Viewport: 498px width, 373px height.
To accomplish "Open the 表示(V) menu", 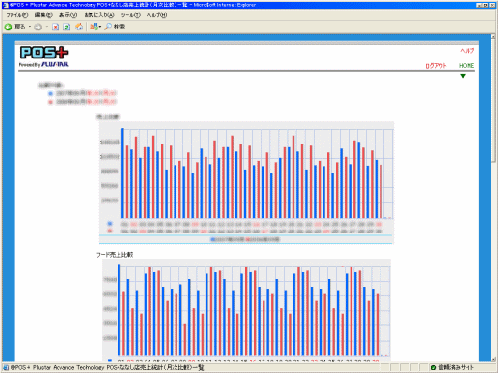I will coord(68,15).
